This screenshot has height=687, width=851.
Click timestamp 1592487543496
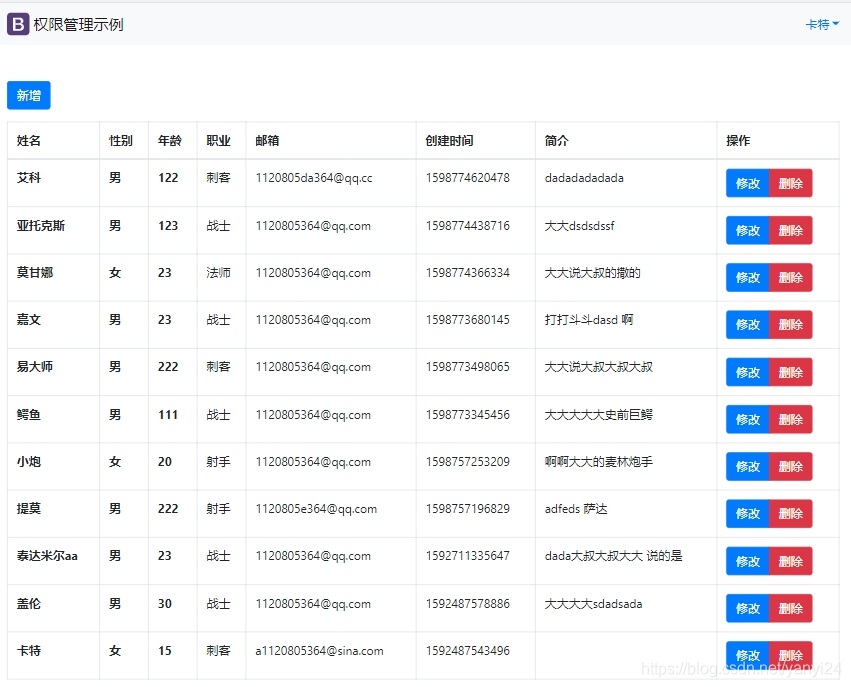coord(467,650)
